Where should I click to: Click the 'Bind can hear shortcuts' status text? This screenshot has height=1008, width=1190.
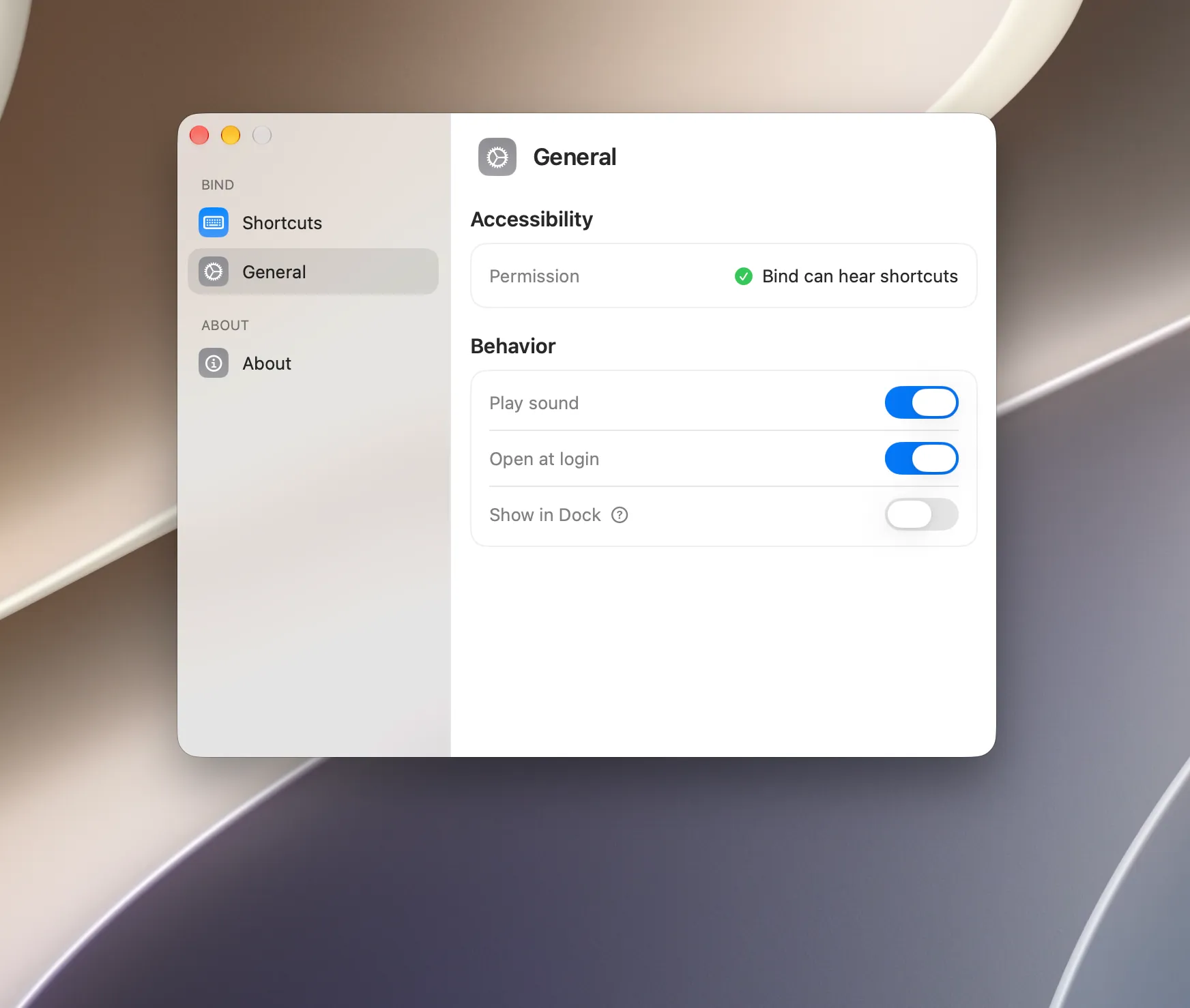pos(860,276)
